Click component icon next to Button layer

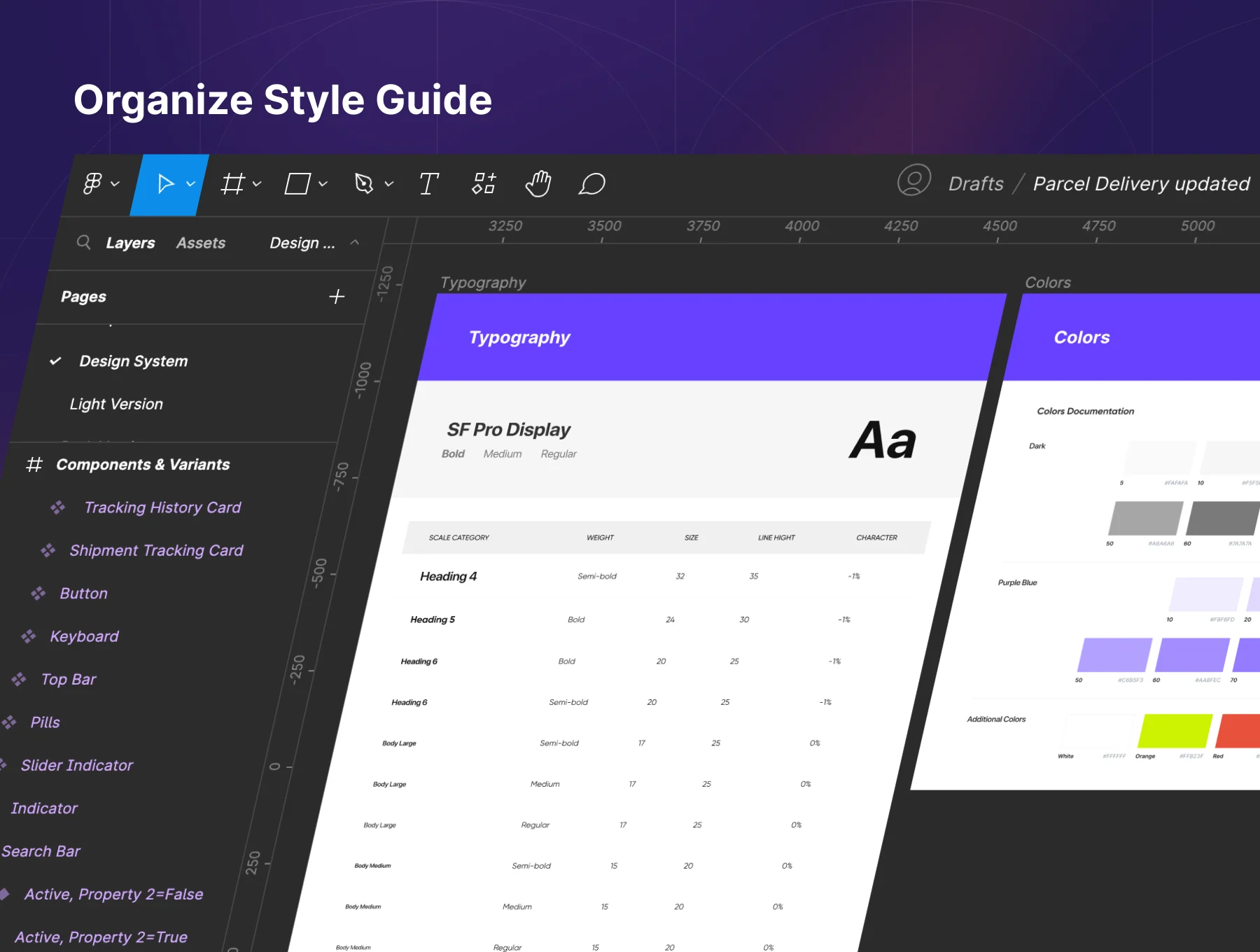(38, 593)
